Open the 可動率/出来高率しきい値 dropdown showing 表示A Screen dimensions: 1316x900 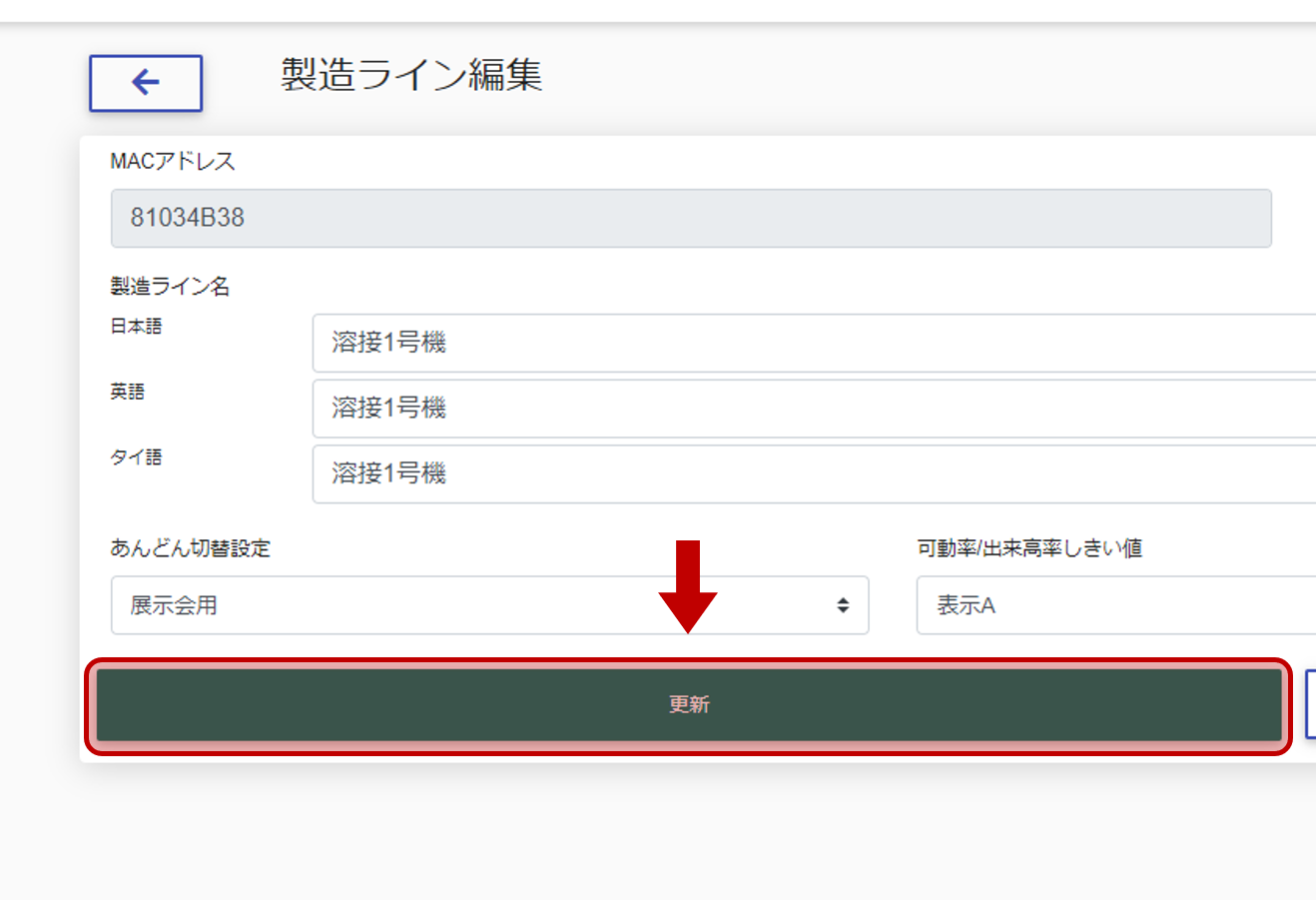coord(1116,605)
